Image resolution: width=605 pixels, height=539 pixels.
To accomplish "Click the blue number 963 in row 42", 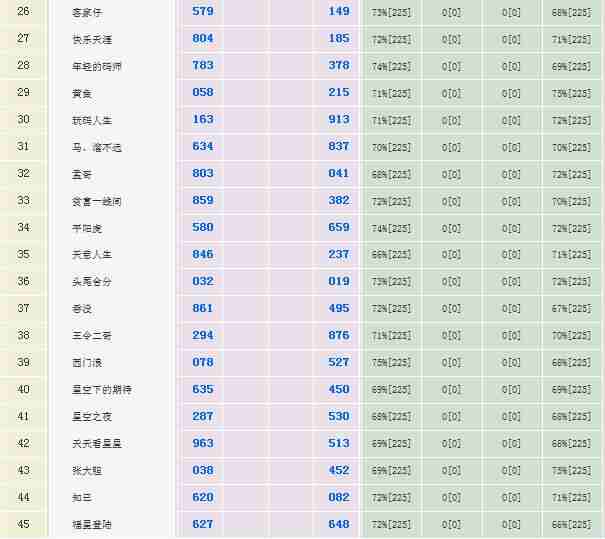I will (x=203, y=443).
